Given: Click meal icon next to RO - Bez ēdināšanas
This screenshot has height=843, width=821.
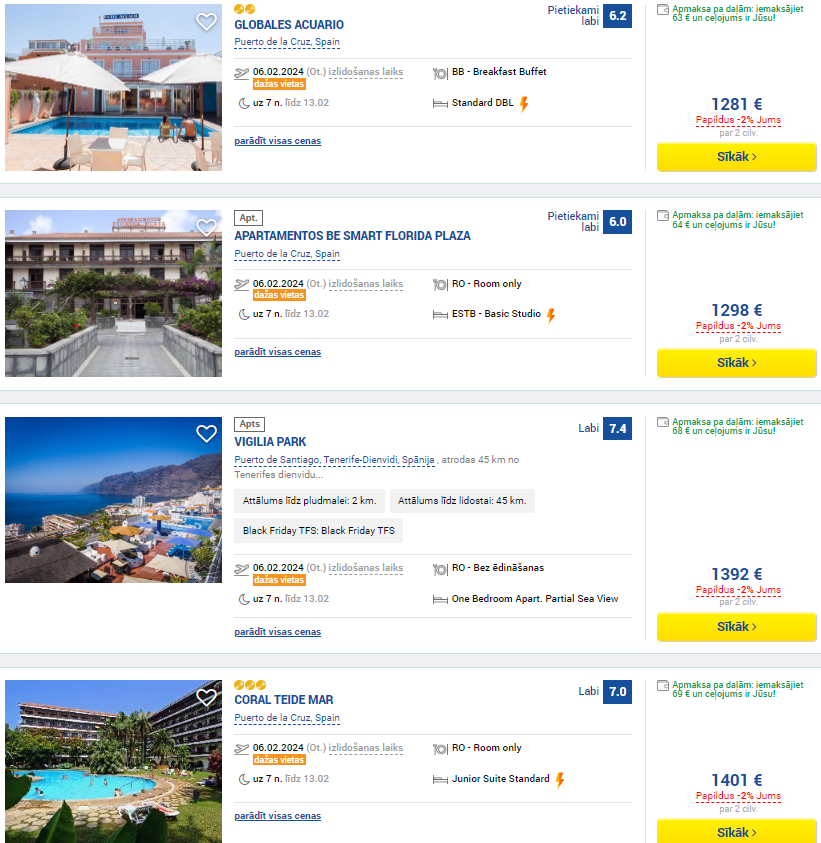Looking at the screenshot, I should tap(440, 569).
